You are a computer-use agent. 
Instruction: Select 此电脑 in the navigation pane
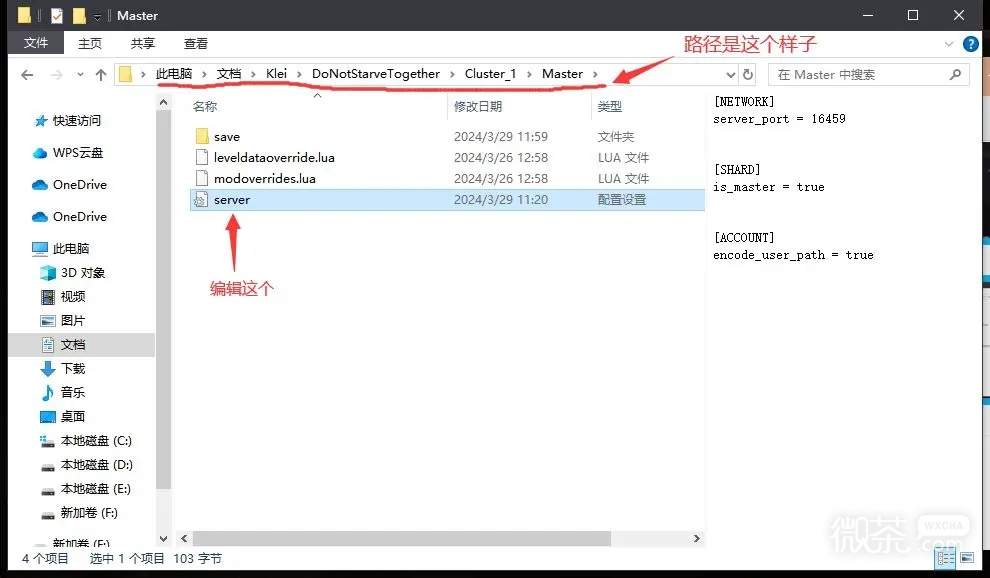point(71,248)
